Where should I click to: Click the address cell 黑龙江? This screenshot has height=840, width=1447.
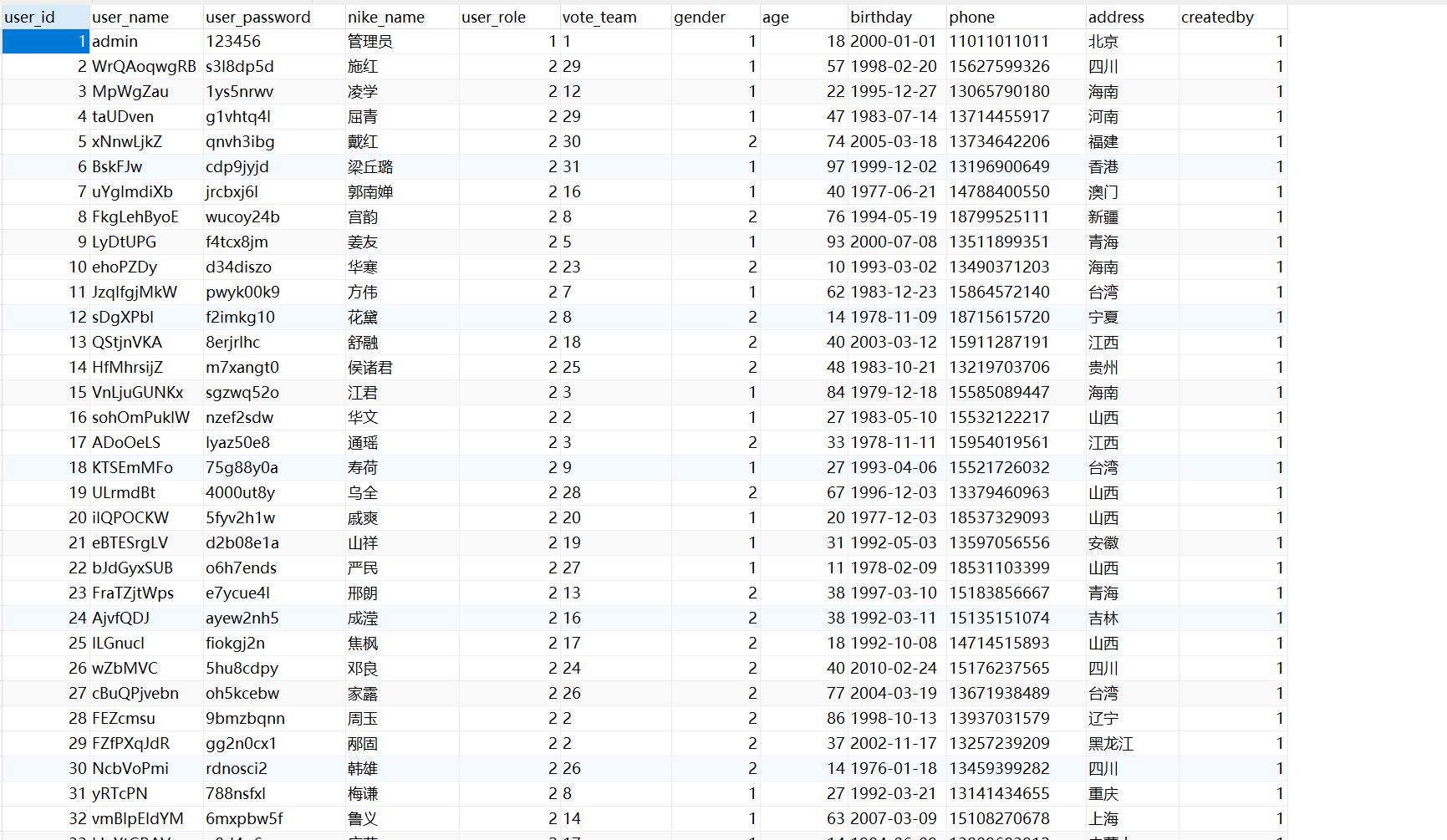(1132, 743)
